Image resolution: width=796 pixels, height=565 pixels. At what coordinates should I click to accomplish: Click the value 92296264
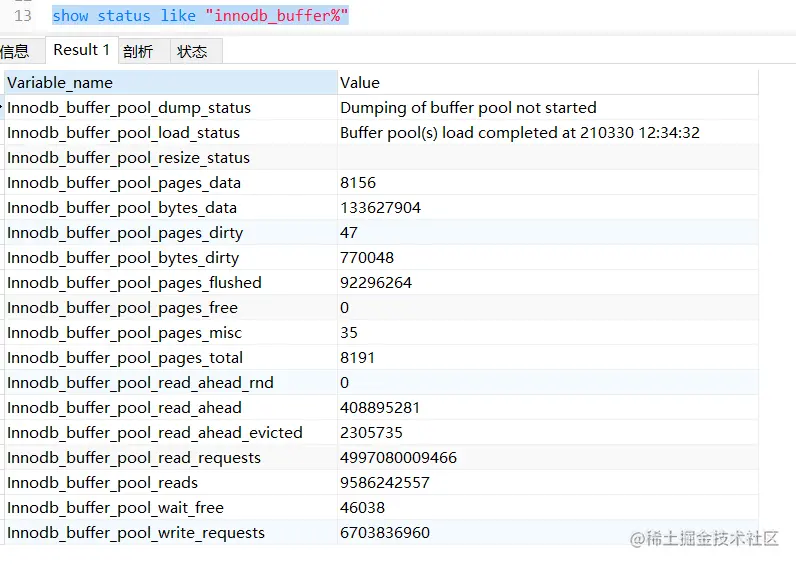click(x=376, y=283)
